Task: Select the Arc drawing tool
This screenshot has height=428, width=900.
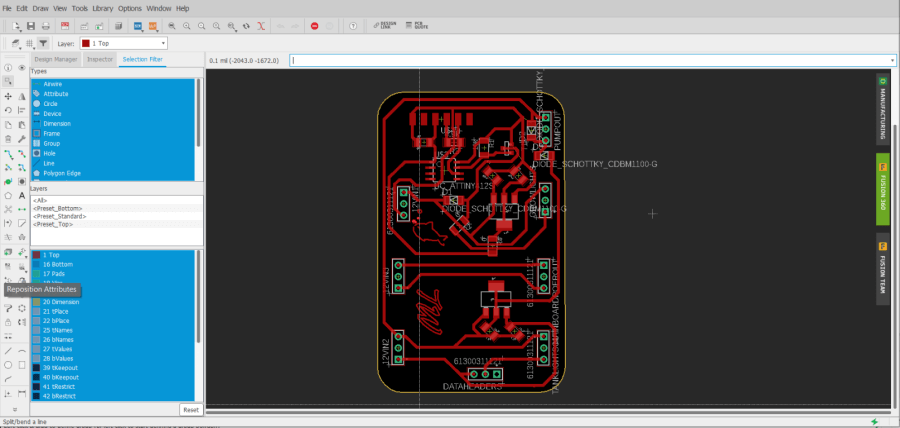Action: pos(22,351)
